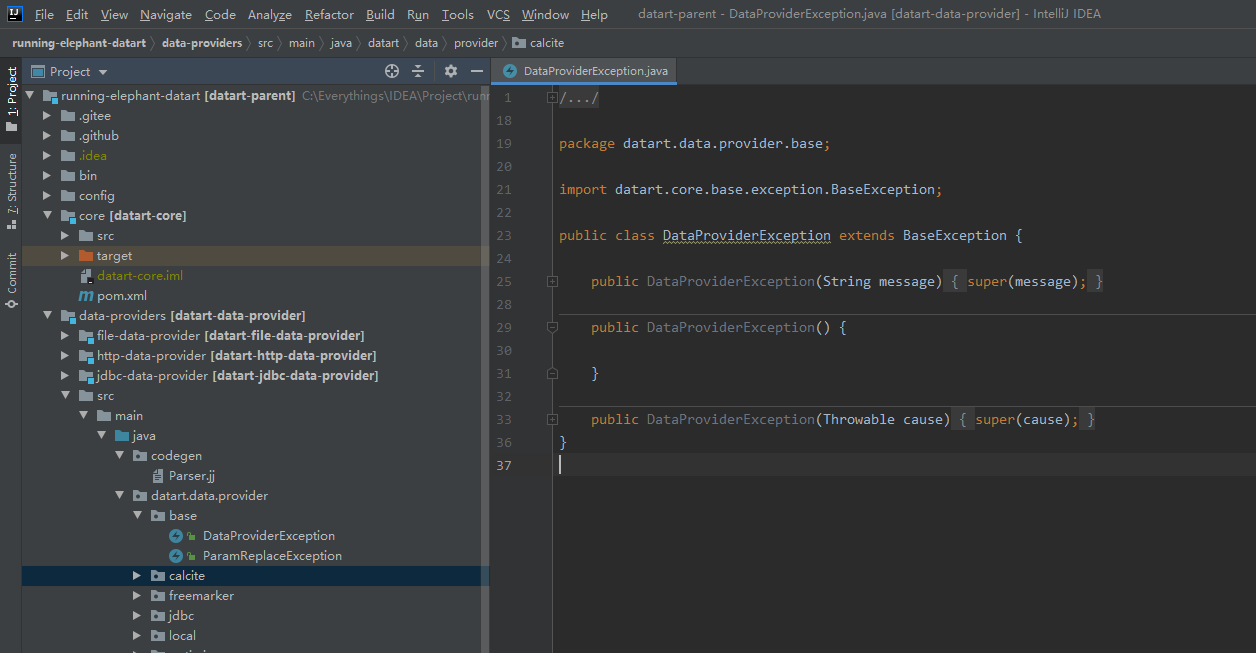The width and height of the screenshot is (1256, 653).
Task: Click the provider breadcrumb segment
Action: (x=476, y=43)
